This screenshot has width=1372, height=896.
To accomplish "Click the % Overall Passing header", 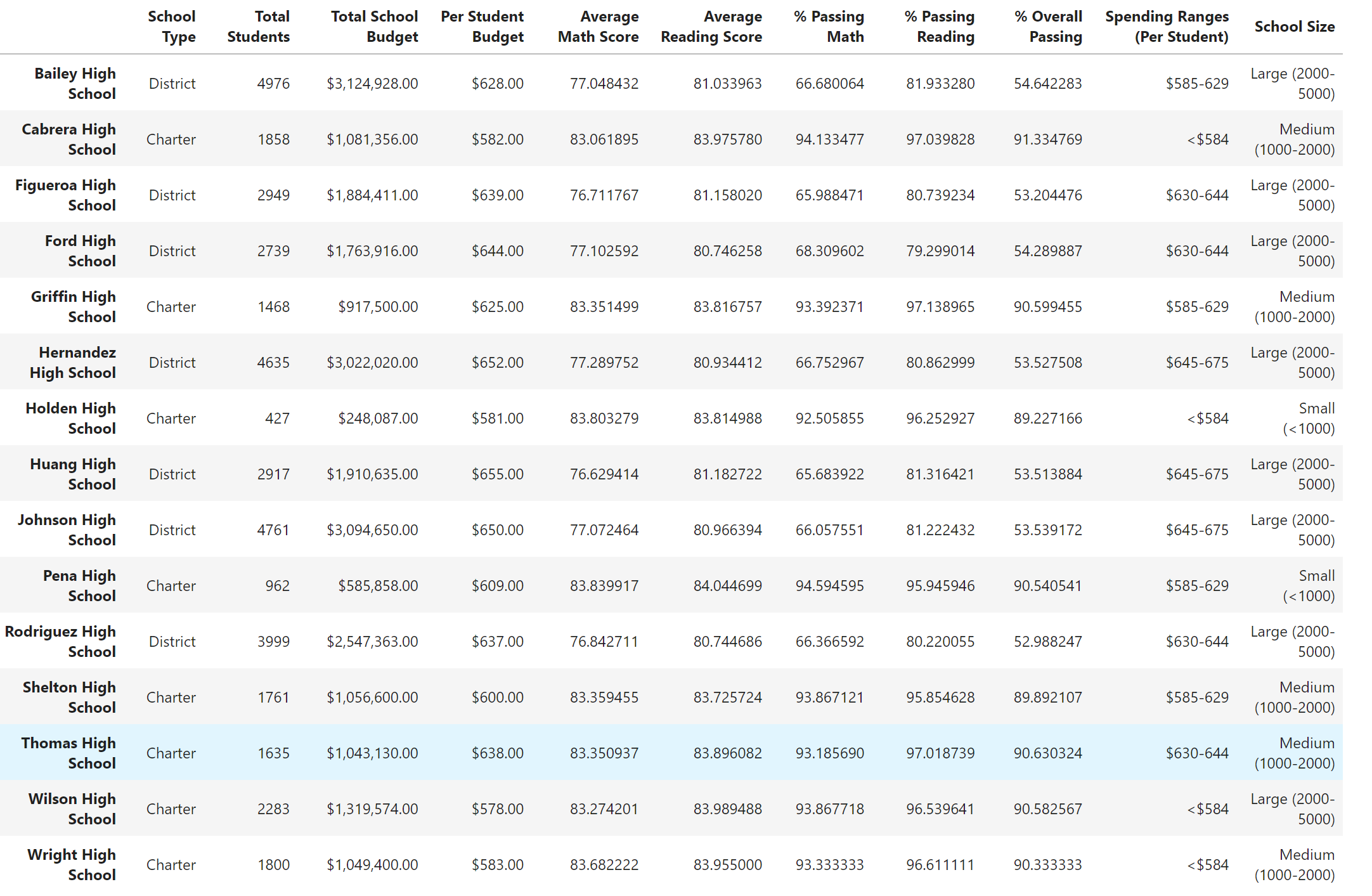I will pyautogui.click(x=1048, y=27).
